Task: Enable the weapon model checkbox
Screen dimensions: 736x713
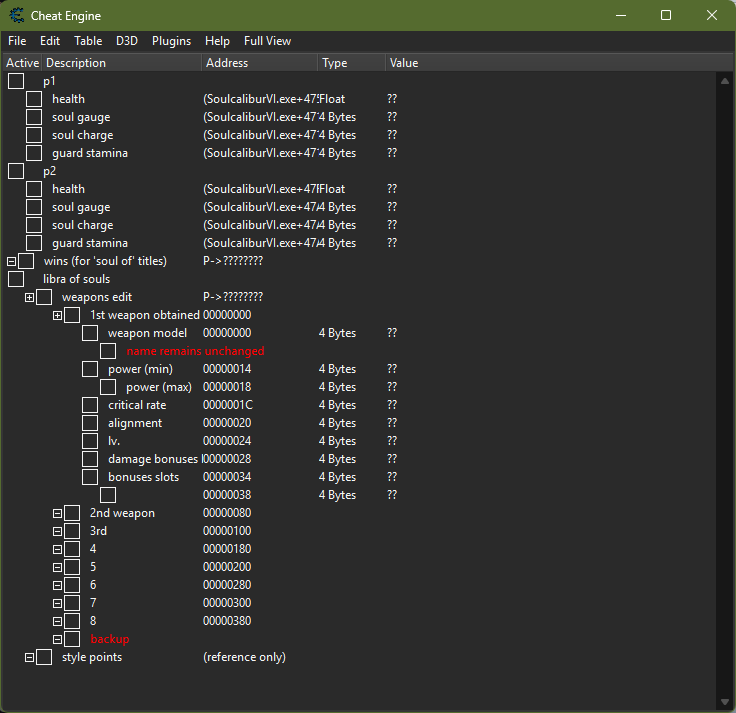Action: pyautogui.click(x=90, y=333)
